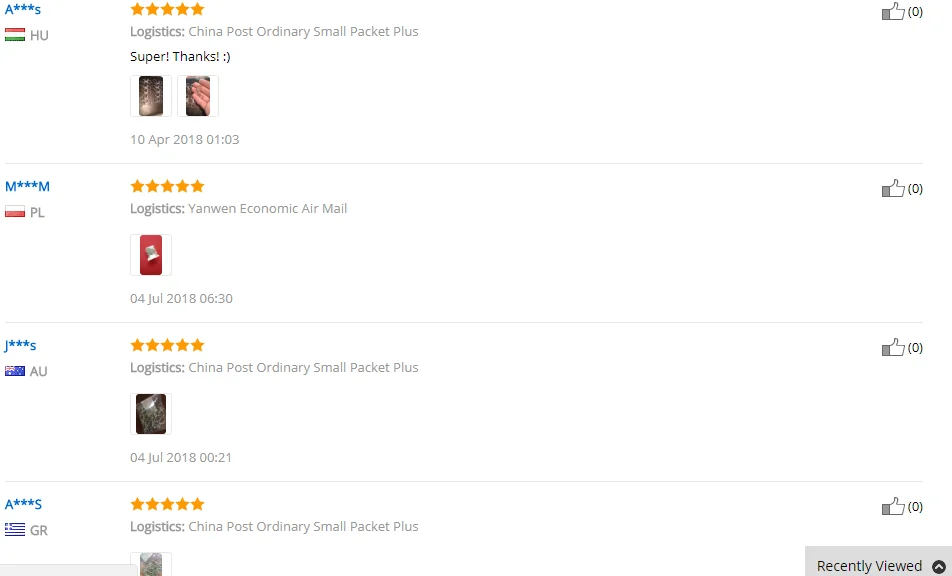Expand the Recently Viewed panel arrow
952x576 pixels.
click(938, 566)
